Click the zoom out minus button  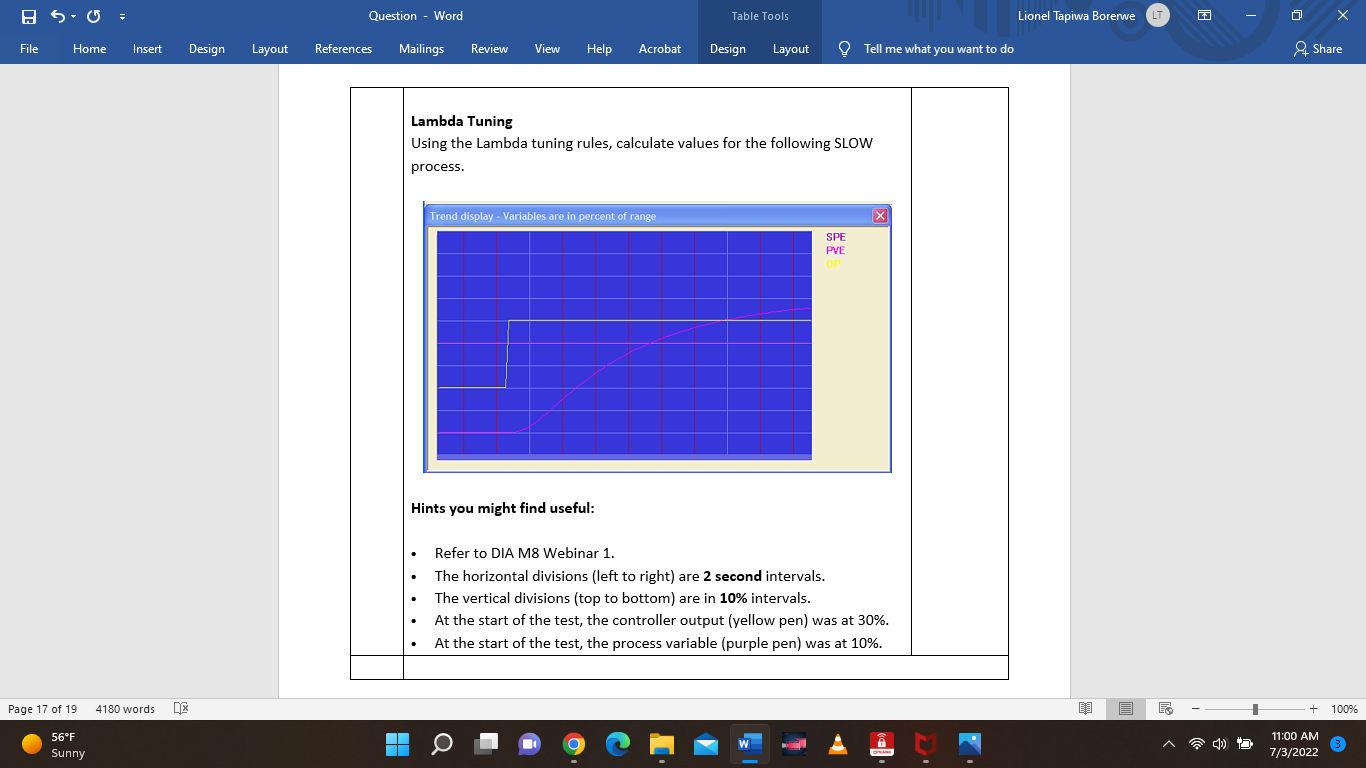tap(1197, 709)
